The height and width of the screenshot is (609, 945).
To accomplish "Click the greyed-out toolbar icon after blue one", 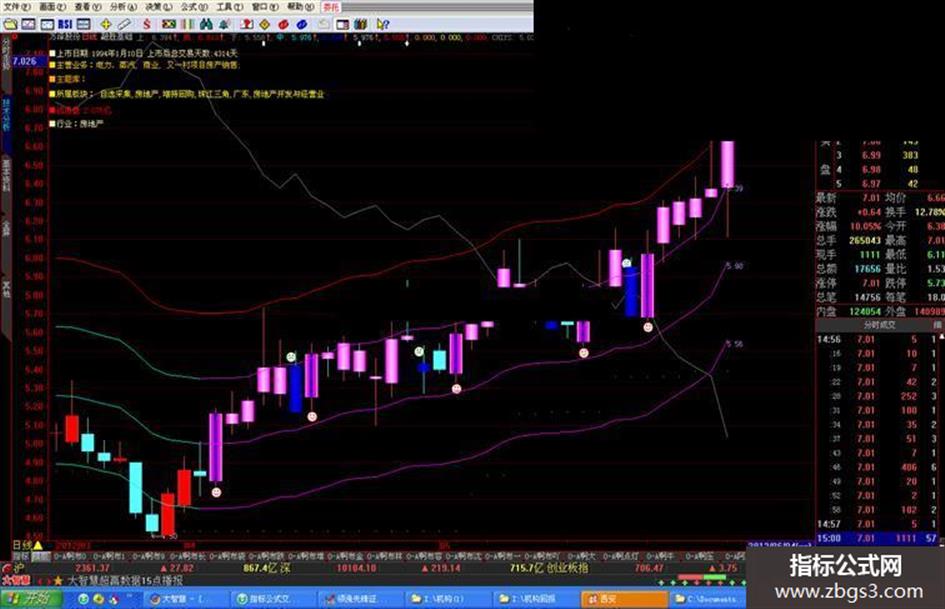I will (x=324, y=24).
